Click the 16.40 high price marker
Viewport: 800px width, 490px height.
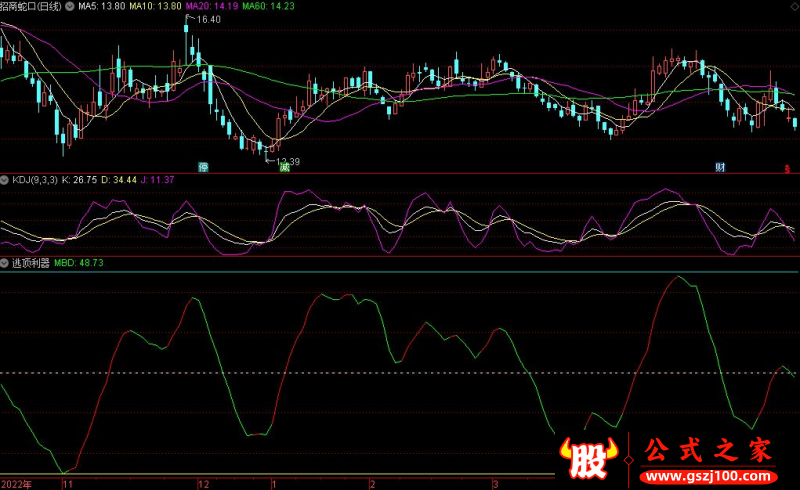point(207,19)
